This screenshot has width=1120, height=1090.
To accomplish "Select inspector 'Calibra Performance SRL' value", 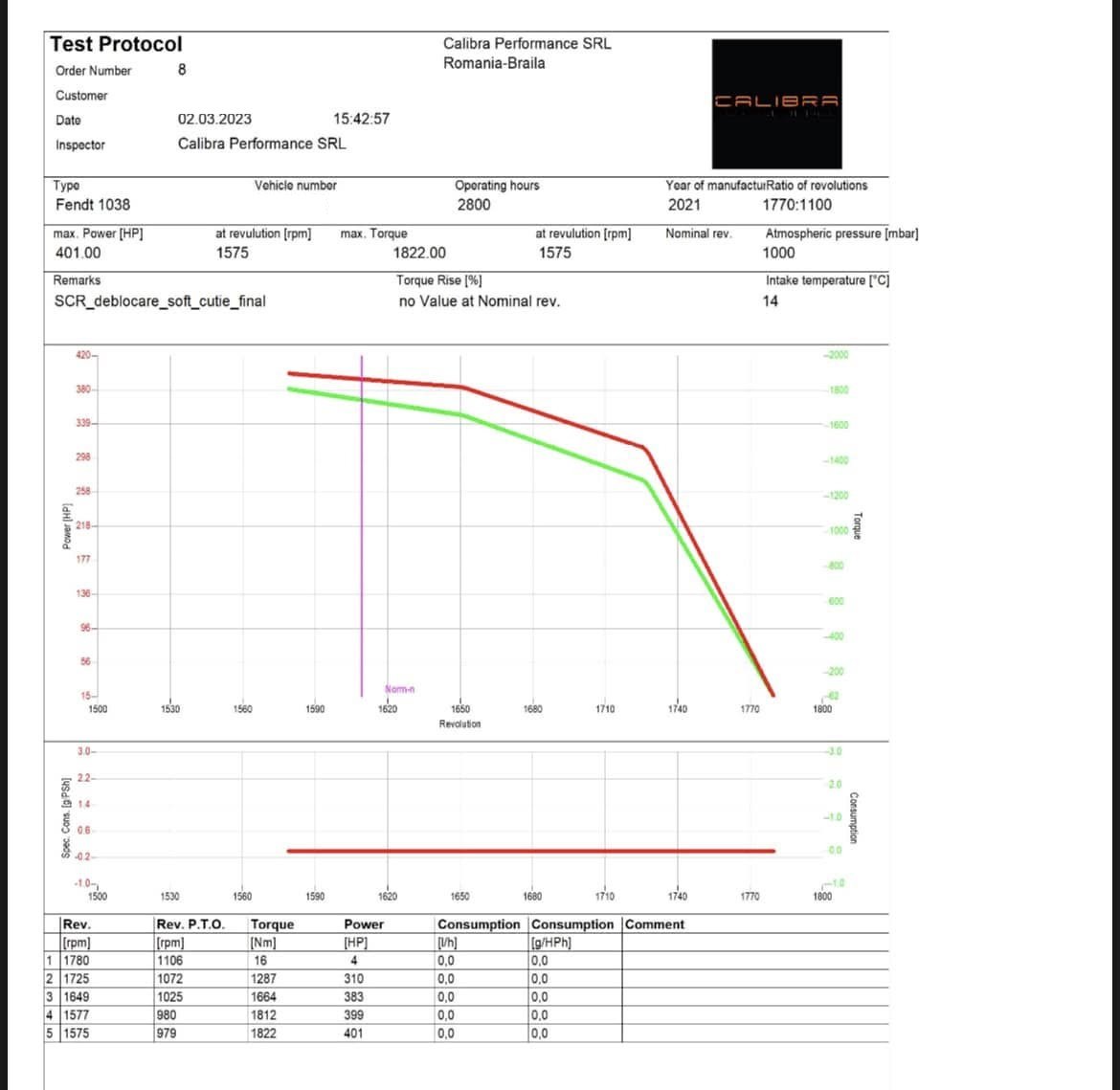I will pyautogui.click(x=261, y=144).
